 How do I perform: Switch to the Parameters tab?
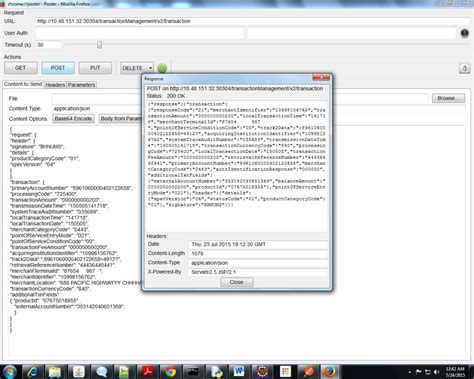81,85
